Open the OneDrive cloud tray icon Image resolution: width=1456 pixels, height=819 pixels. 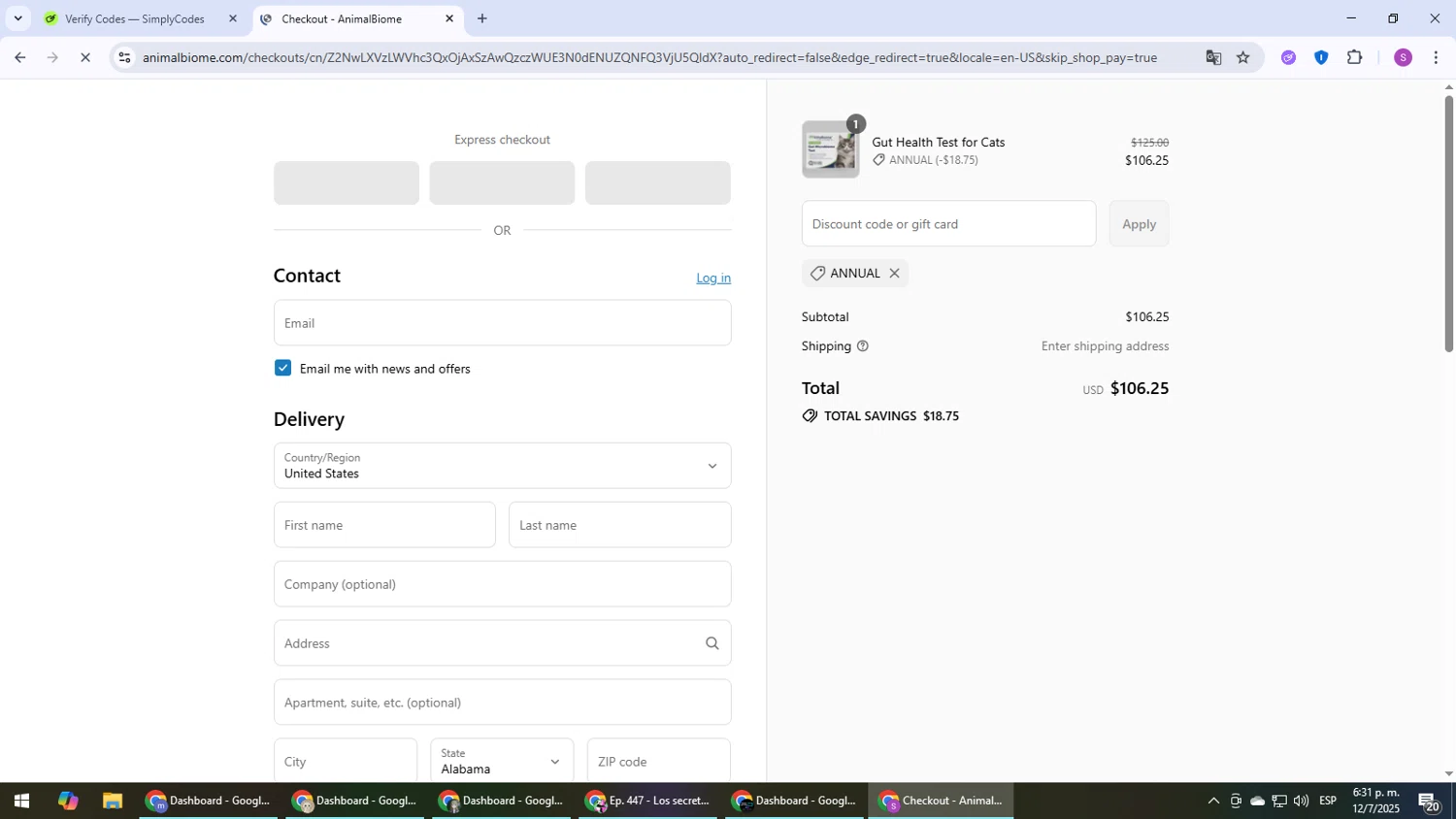coord(1258,802)
